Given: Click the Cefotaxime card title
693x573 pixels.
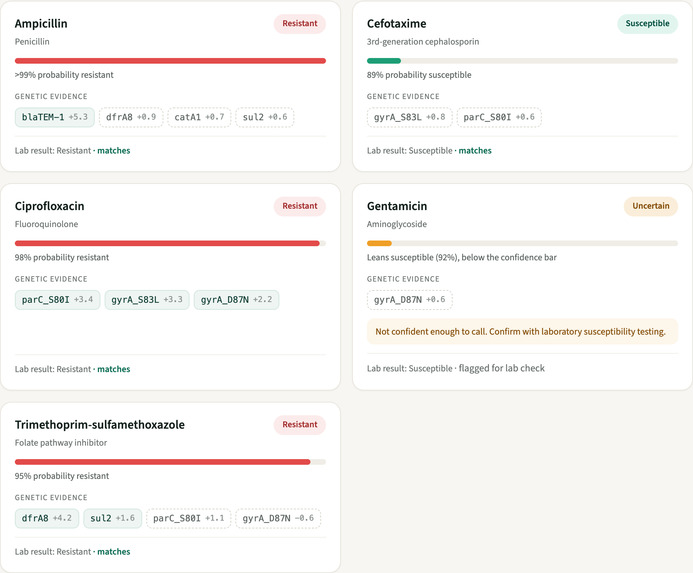Looking at the screenshot, I should point(396,24).
